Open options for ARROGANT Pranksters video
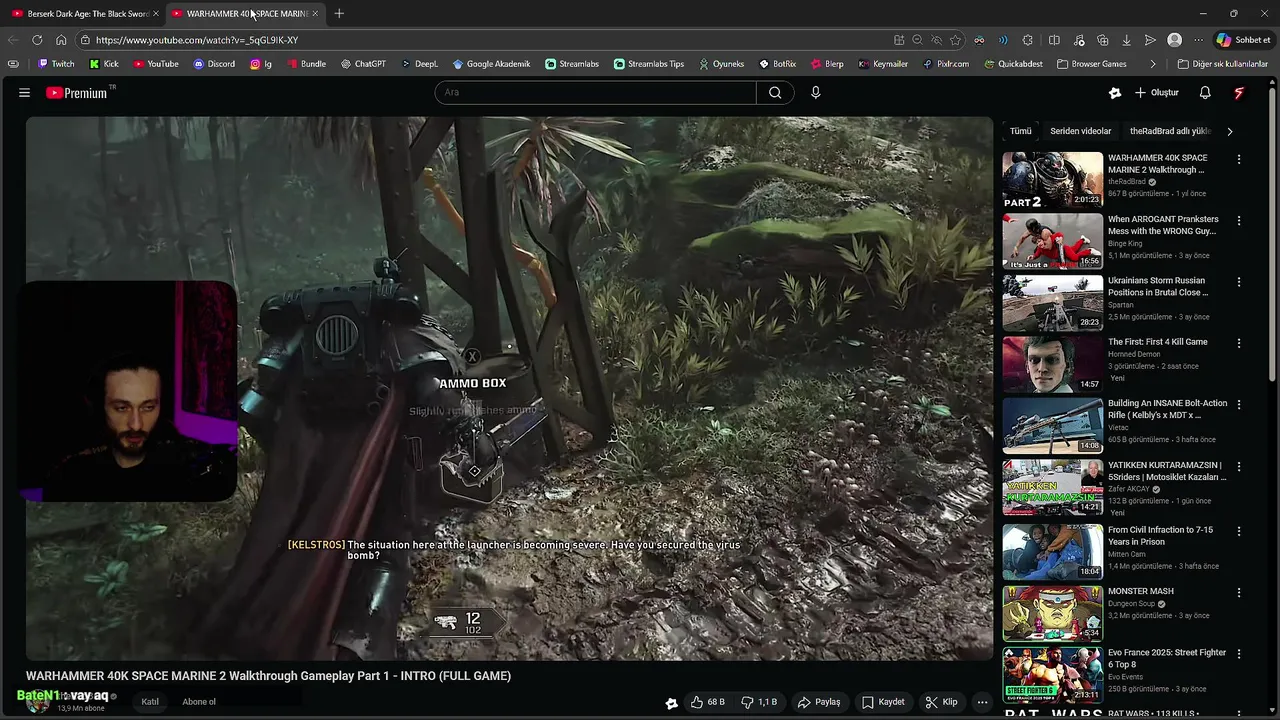The height and width of the screenshot is (720, 1280). coord(1239,220)
